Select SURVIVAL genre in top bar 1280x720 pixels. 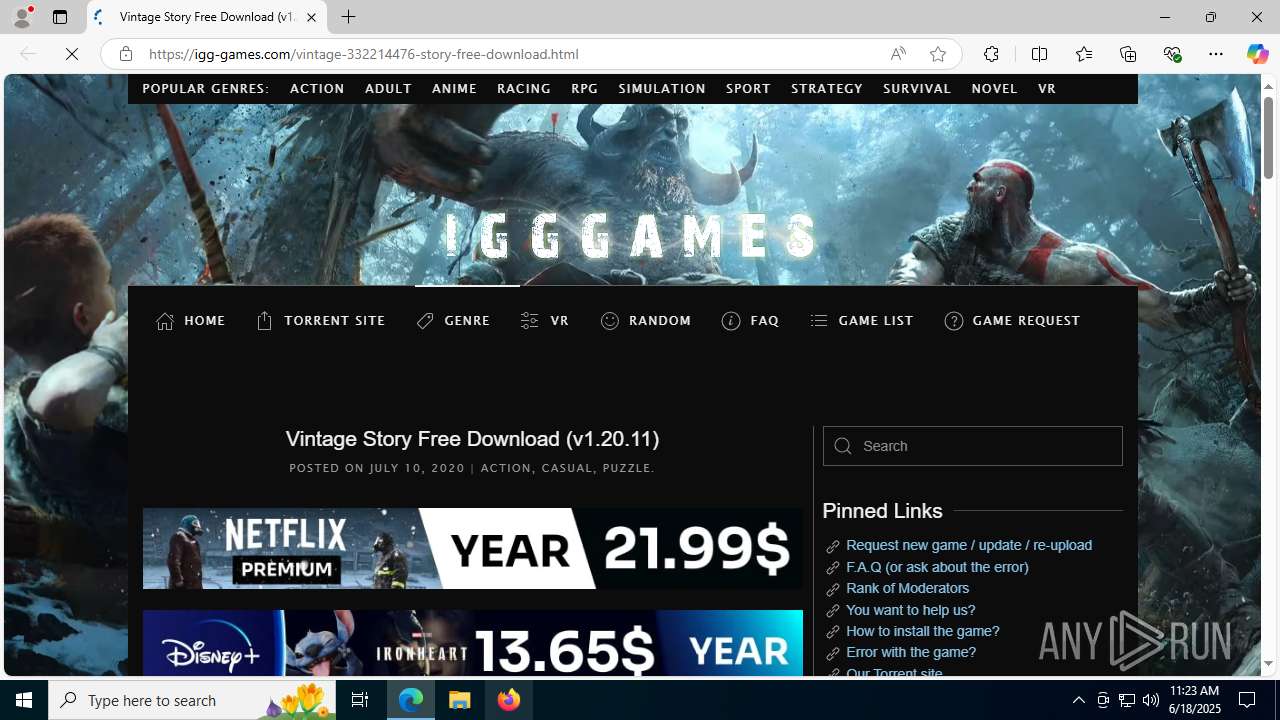(917, 89)
